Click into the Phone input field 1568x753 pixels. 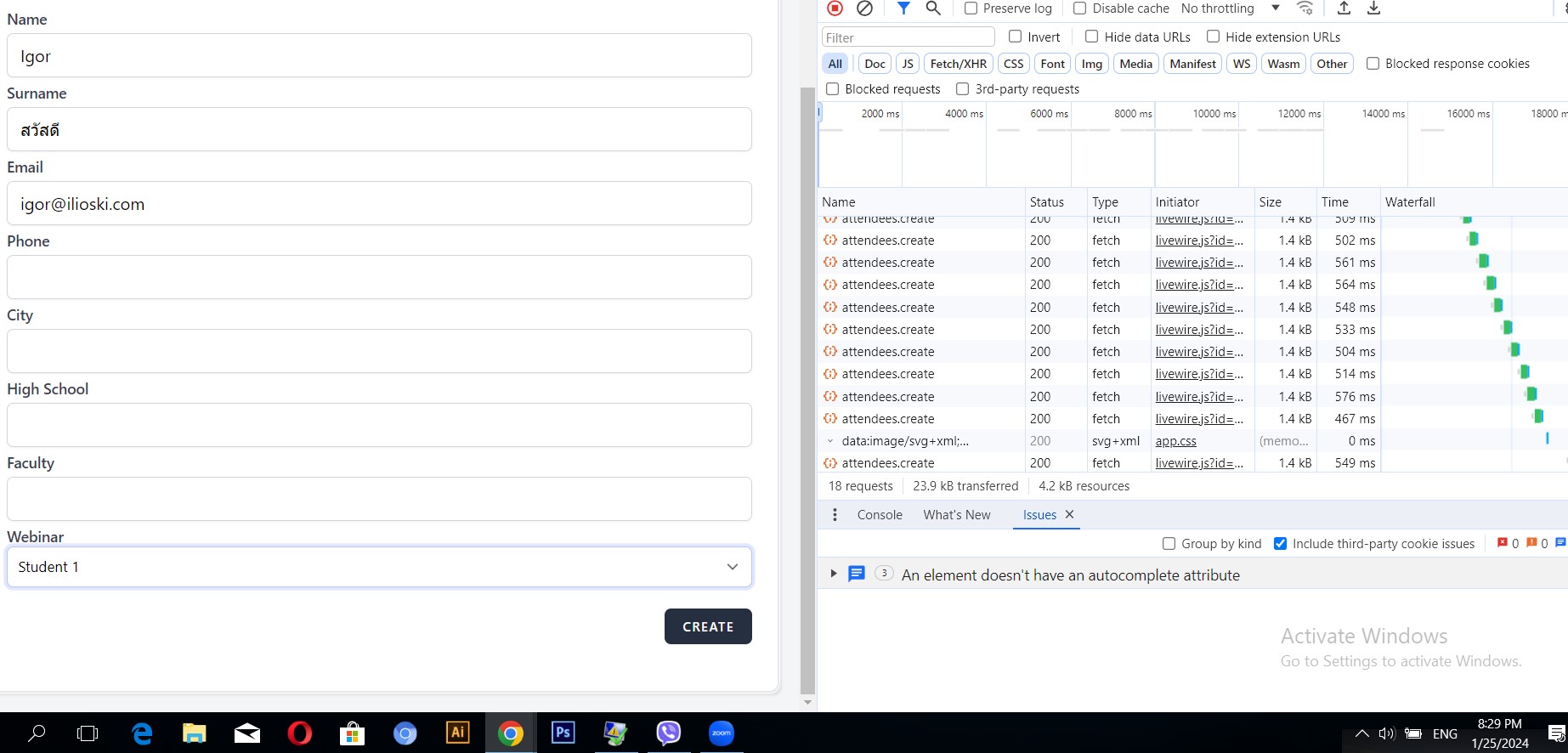coord(379,277)
